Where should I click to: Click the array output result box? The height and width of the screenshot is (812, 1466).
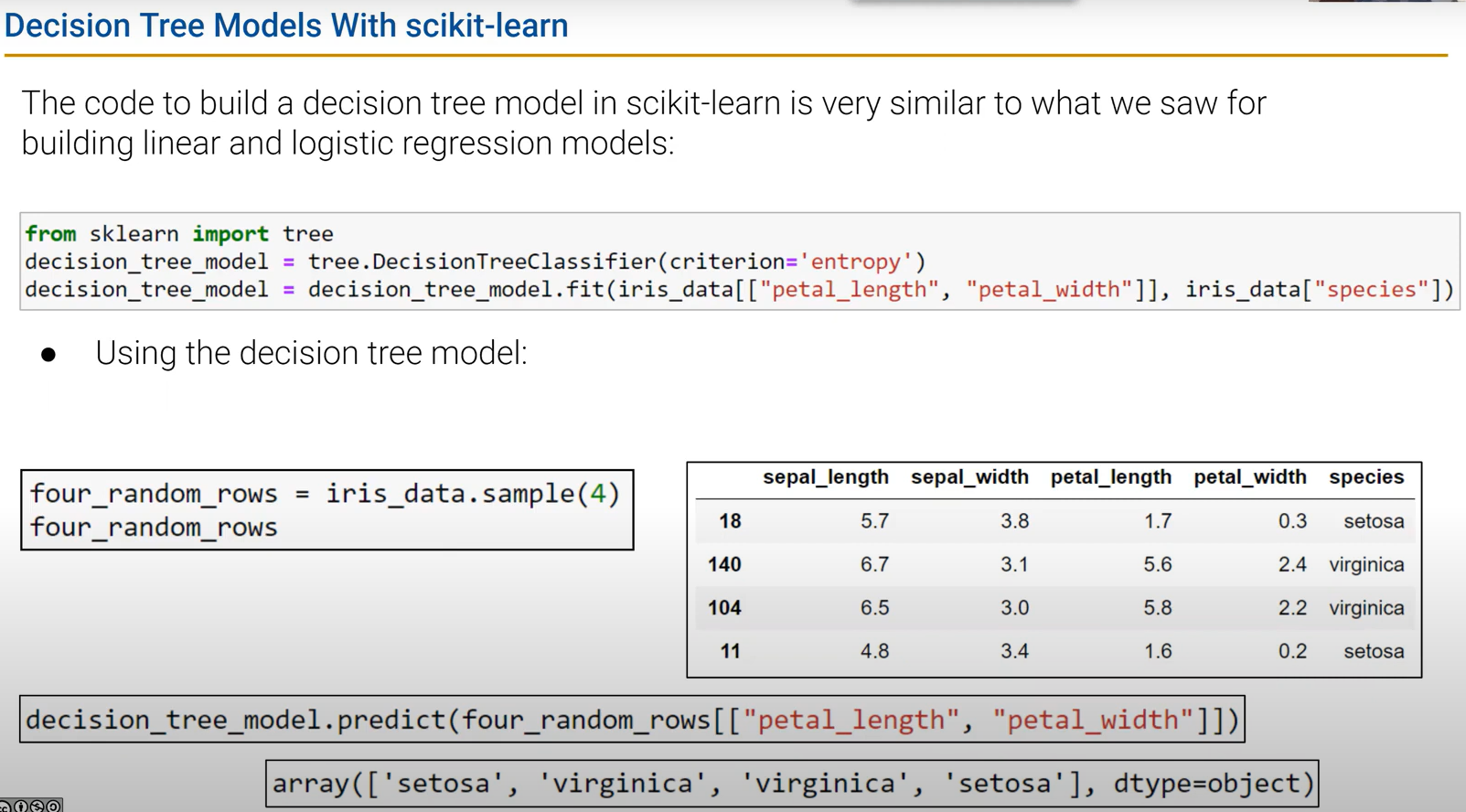pyautogui.click(x=792, y=784)
